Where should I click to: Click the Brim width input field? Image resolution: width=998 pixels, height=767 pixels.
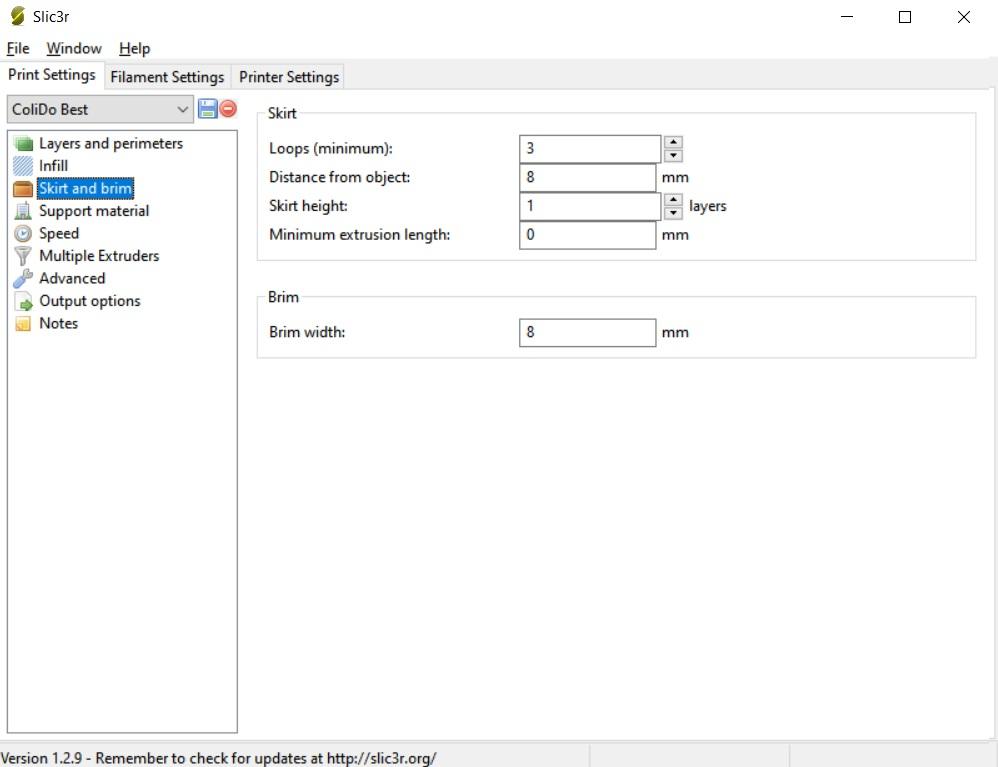pos(587,332)
